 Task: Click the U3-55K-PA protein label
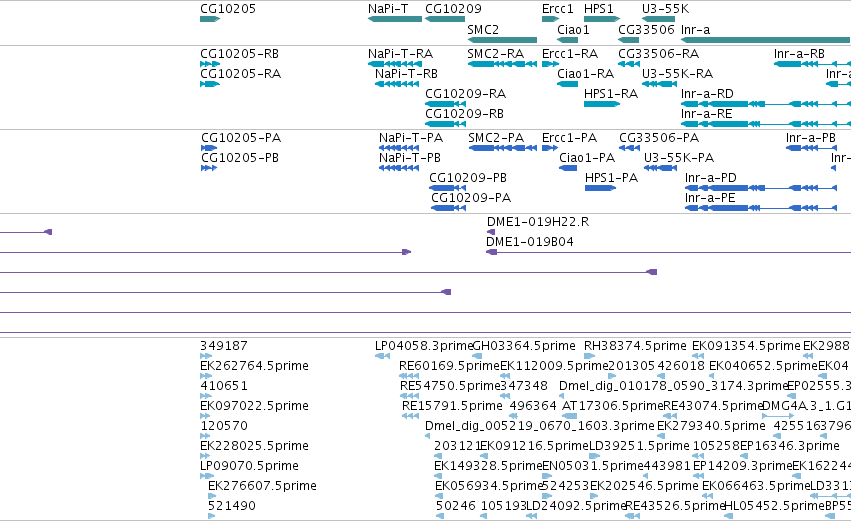[679, 158]
